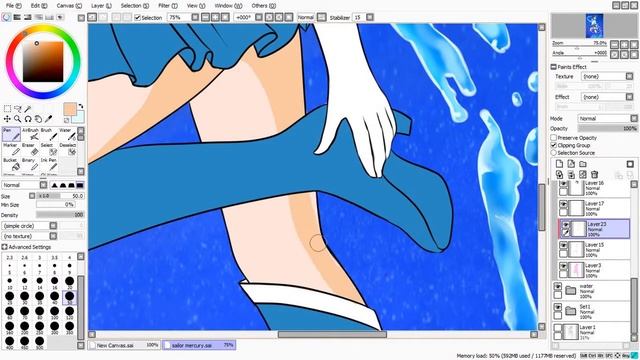640x360 pixels.
Task: Click the foreground peach color swatch
Action: point(70,109)
